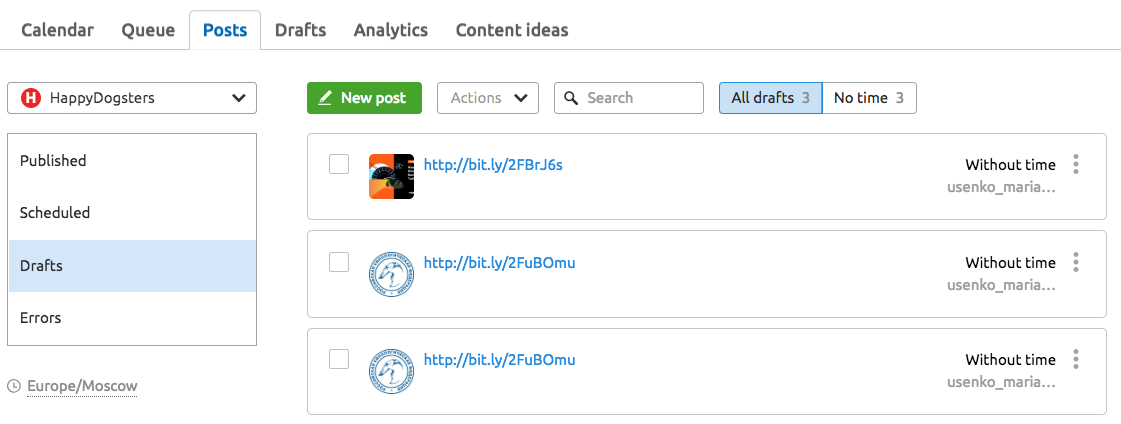
Task: Click the magnifier icon in the search box
Action: [x=571, y=98]
